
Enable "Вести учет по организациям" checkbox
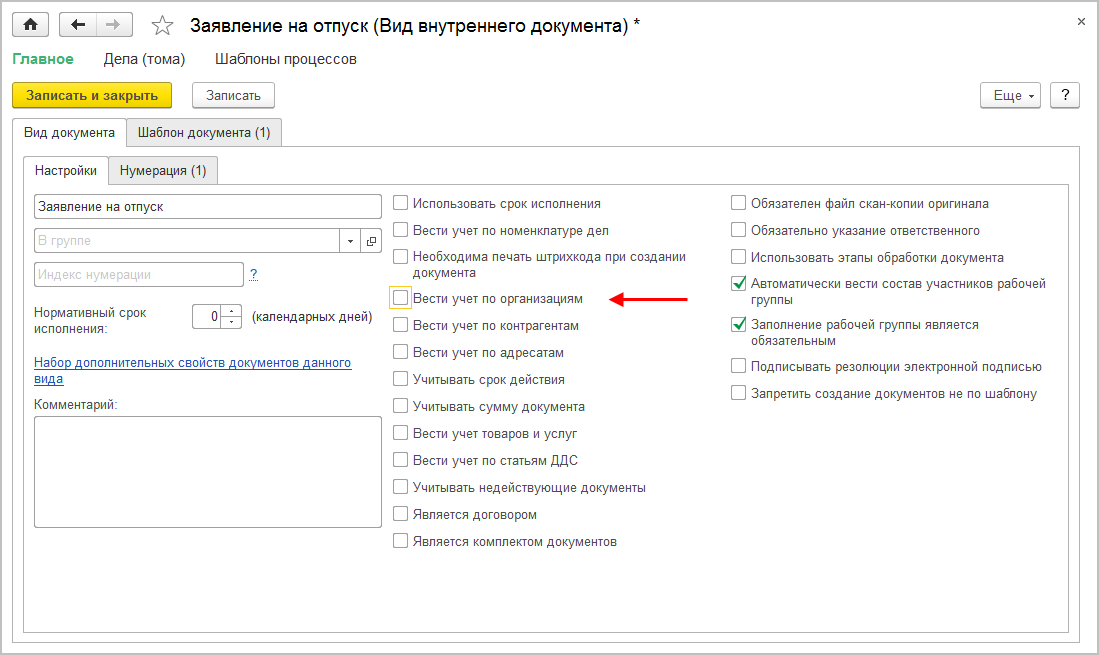coord(401,298)
